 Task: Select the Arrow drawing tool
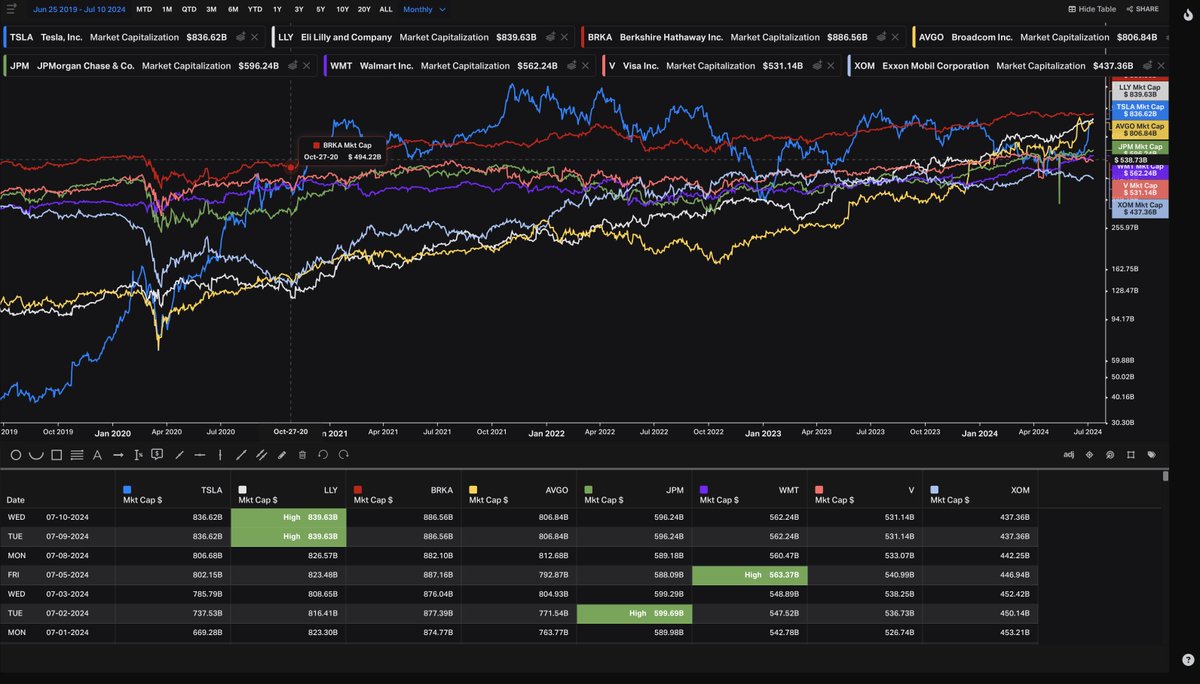click(x=118, y=455)
